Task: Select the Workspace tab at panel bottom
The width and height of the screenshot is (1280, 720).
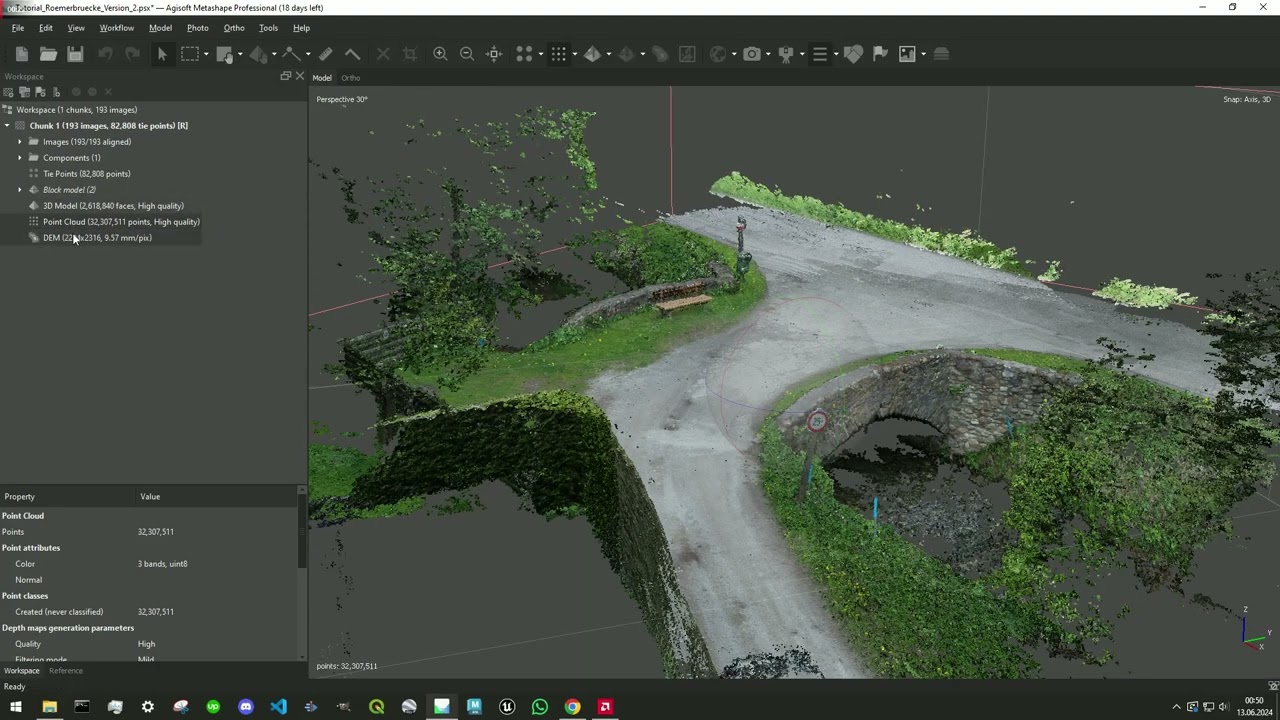Action: pos(21,671)
